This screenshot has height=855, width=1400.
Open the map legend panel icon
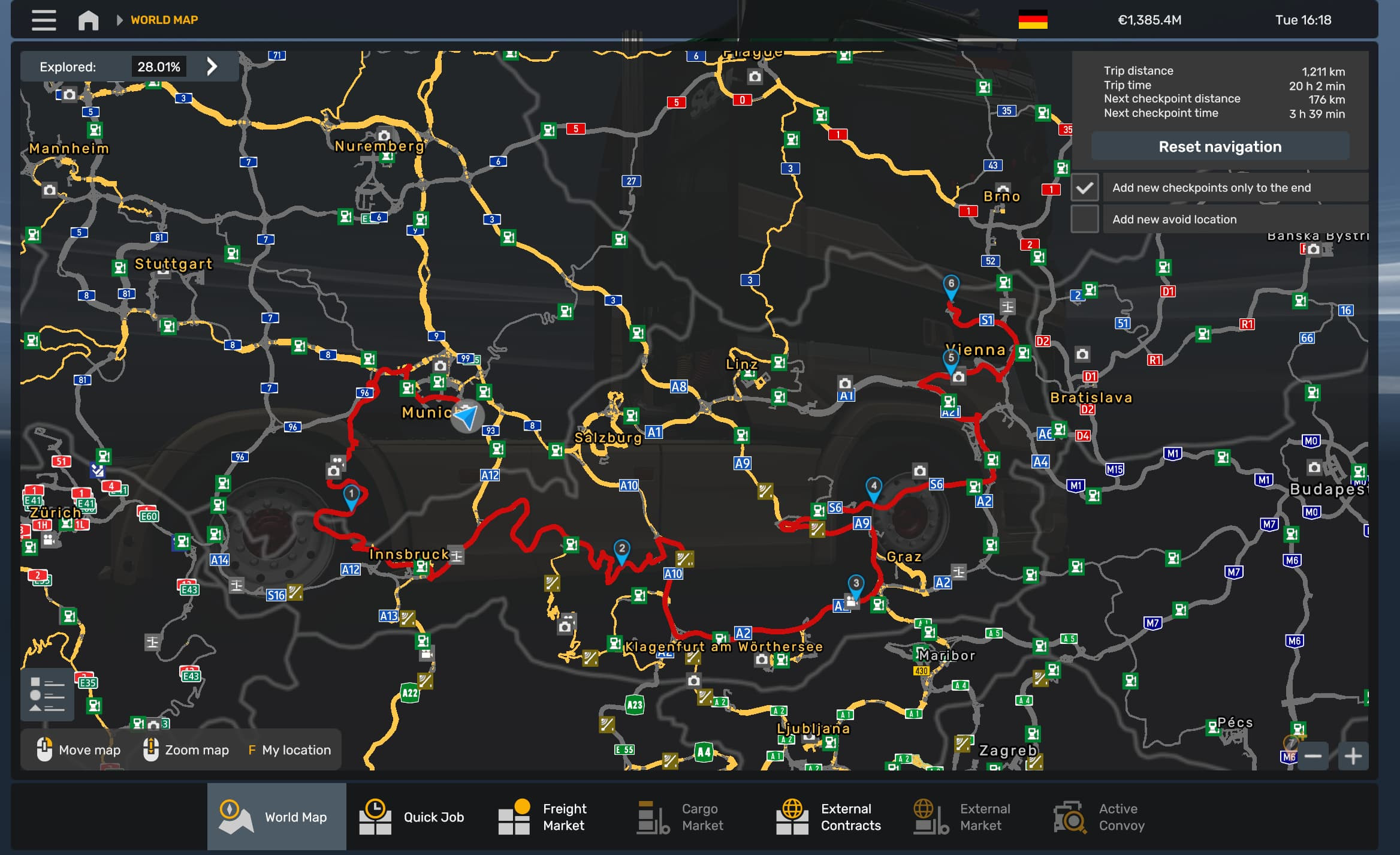coord(47,694)
